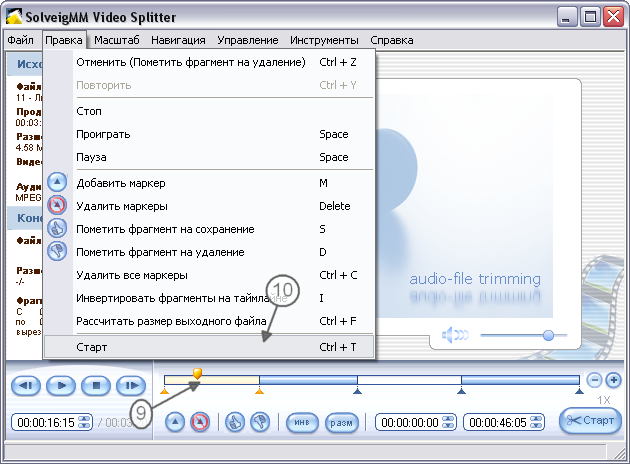The width and height of the screenshot is (630, 464).
Task: Click add marker button in bottom toolbar
Action: pyautogui.click(x=175, y=422)
